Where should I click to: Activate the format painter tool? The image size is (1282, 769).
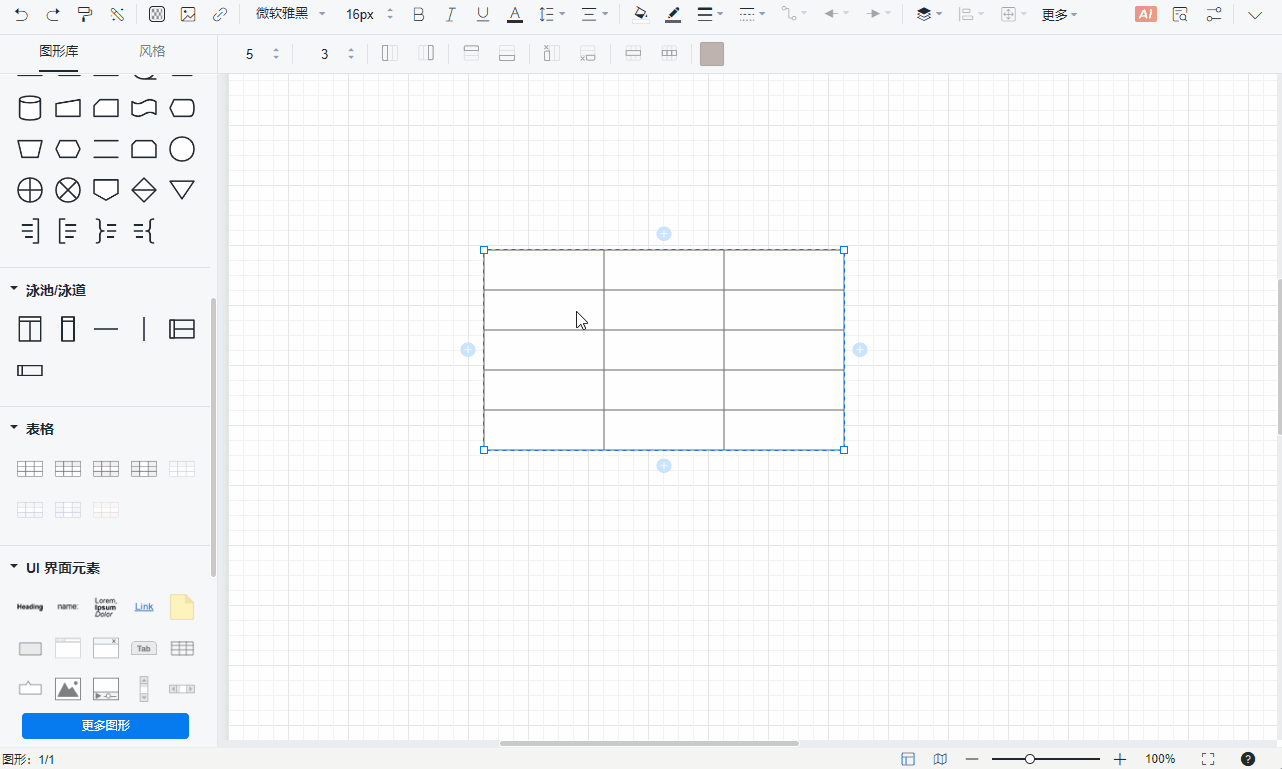pos(85,15)
